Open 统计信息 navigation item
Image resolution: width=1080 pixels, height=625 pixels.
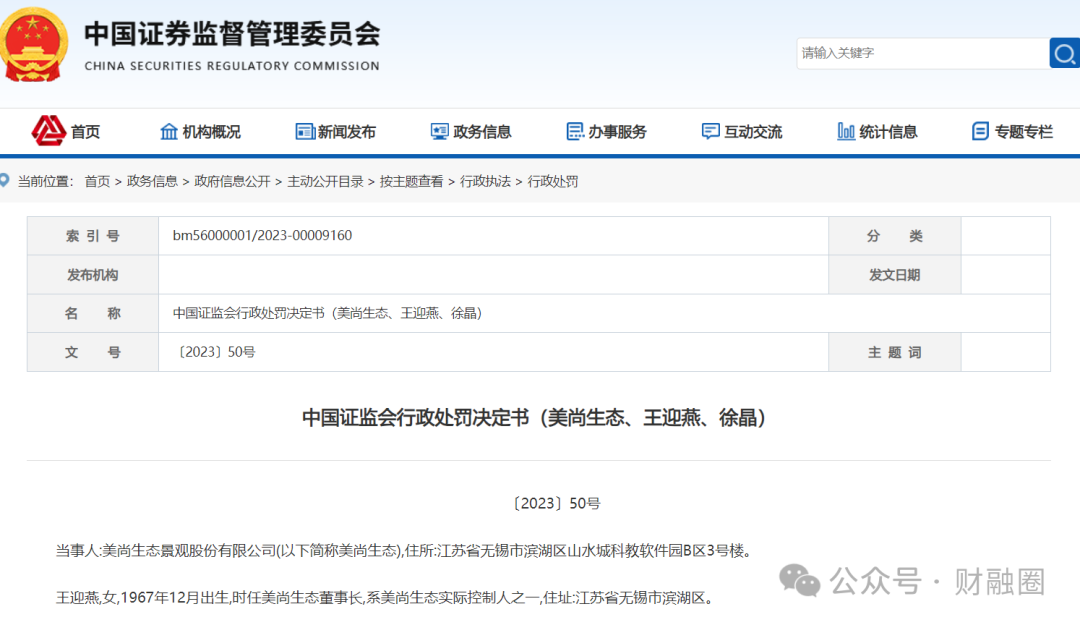tap(888, 132)
